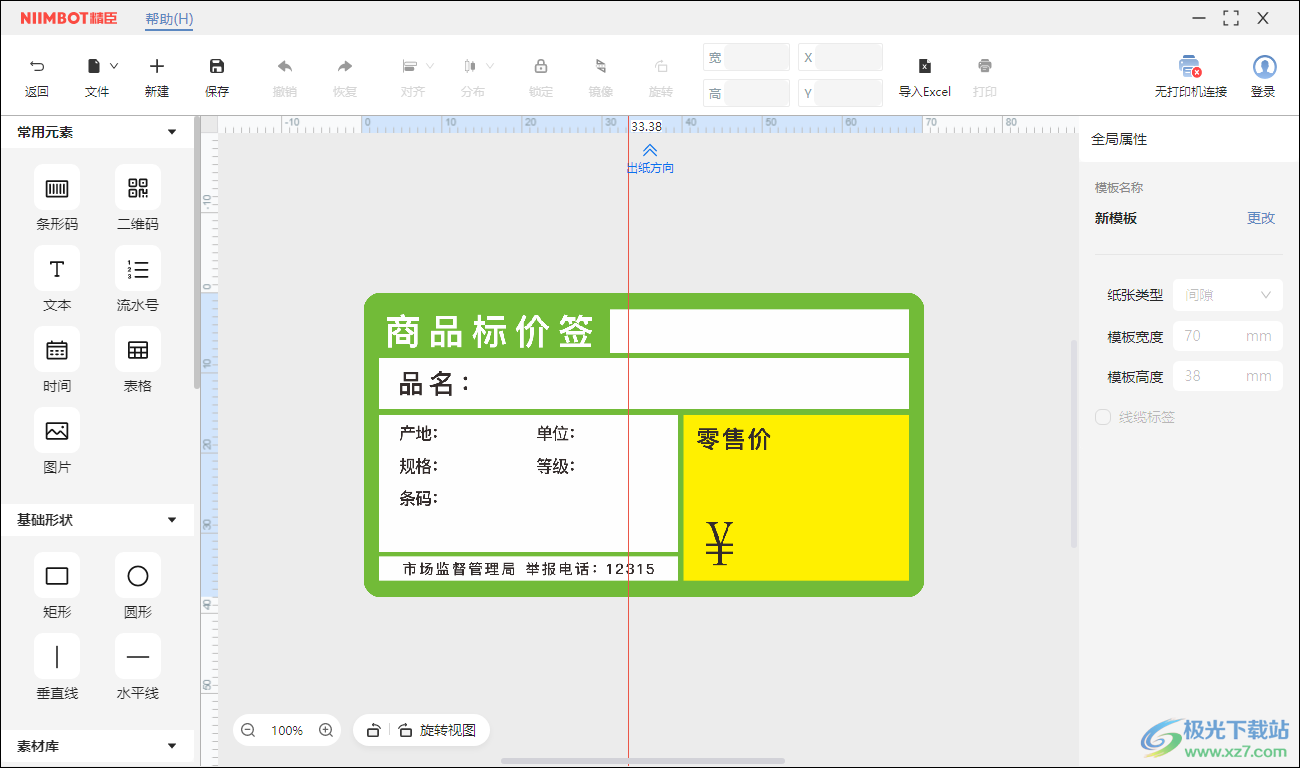Zoom in with the plus magnifier
Image resolution: width=1300 pixels, height=768 pixels.
(326, 730)
